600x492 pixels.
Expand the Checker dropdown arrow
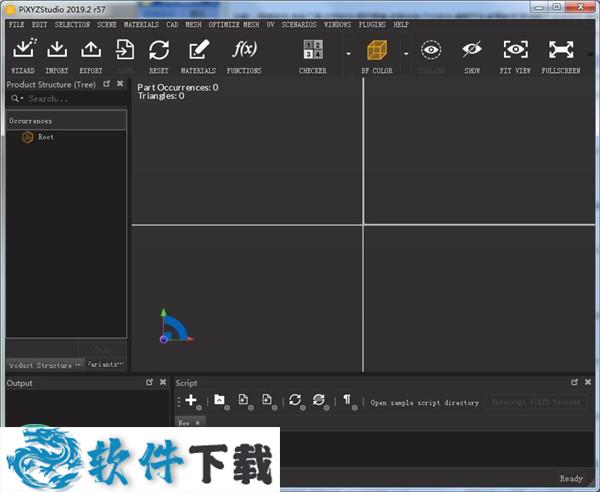pos(348,52)
